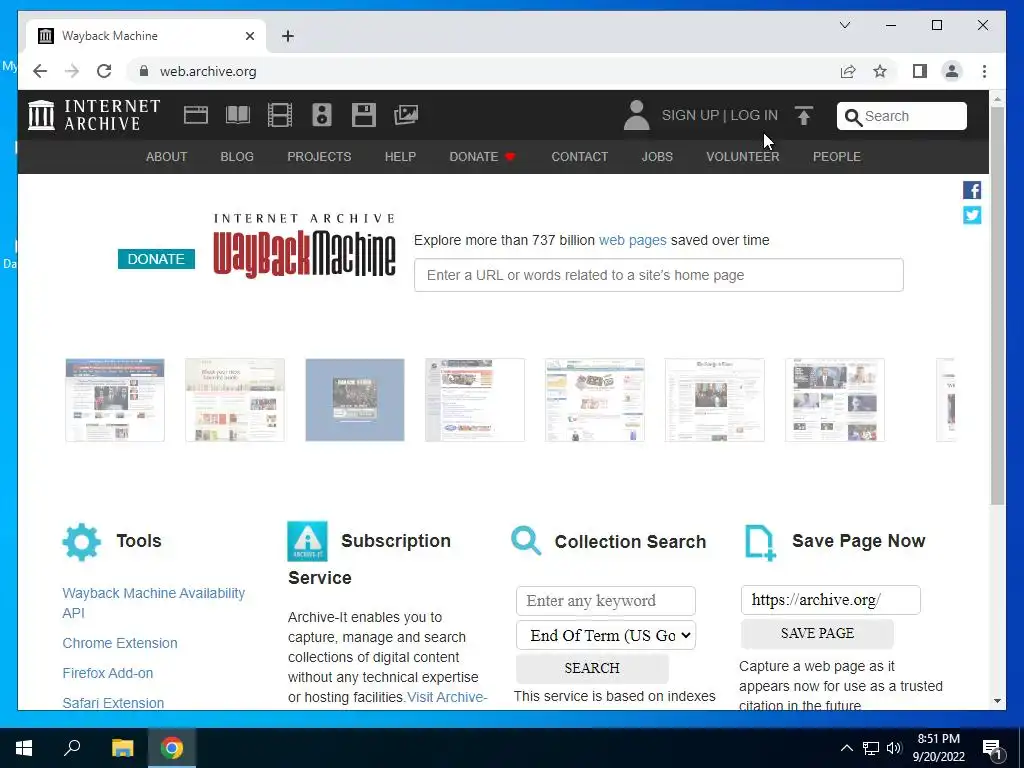This screenshot has width=1024, height=768.
Task: Open the notification center icon
Action: [993, 748]
